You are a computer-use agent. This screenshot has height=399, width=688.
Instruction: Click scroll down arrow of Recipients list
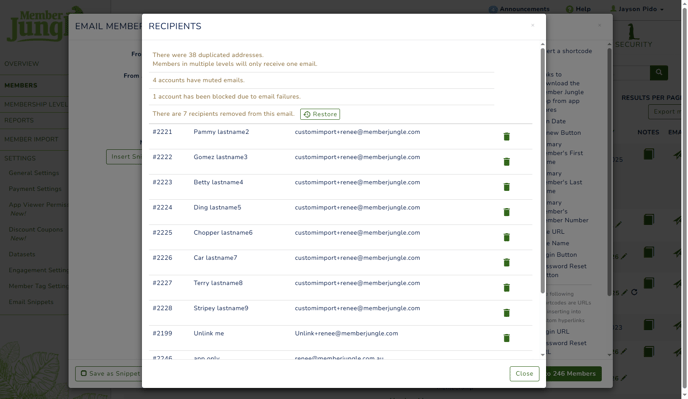click(x=542, y=355)
